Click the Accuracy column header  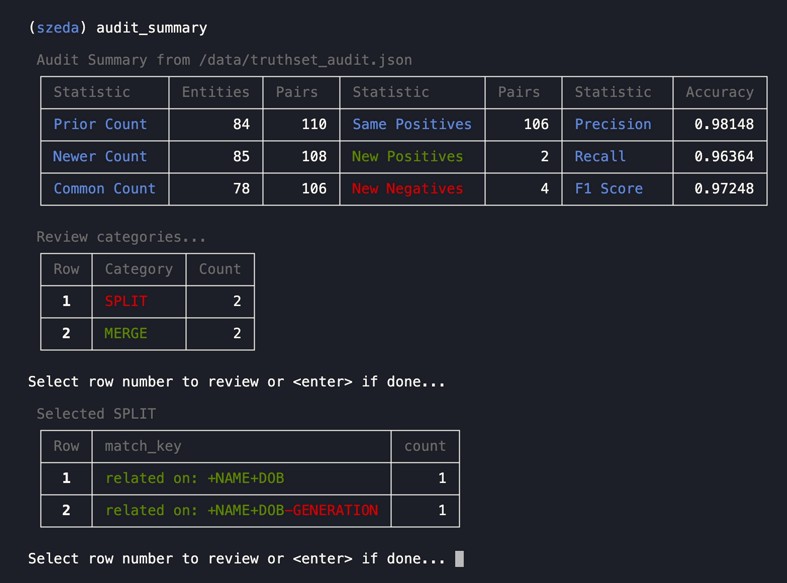pos(719,92)
